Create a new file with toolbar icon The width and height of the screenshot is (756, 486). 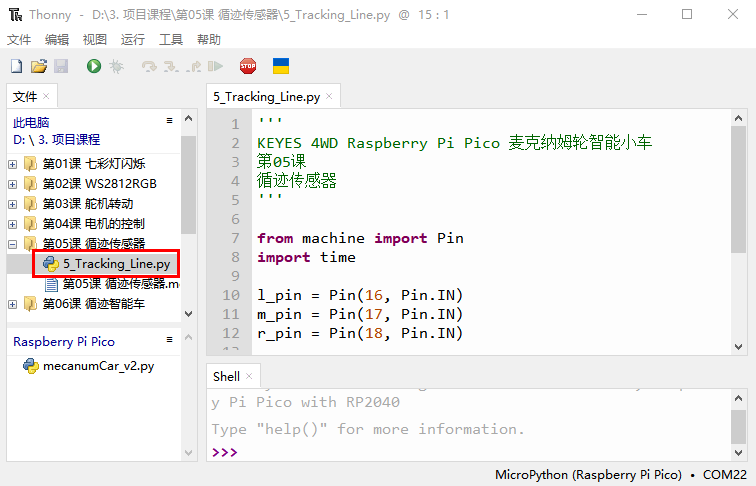click(x=16, y=66)
